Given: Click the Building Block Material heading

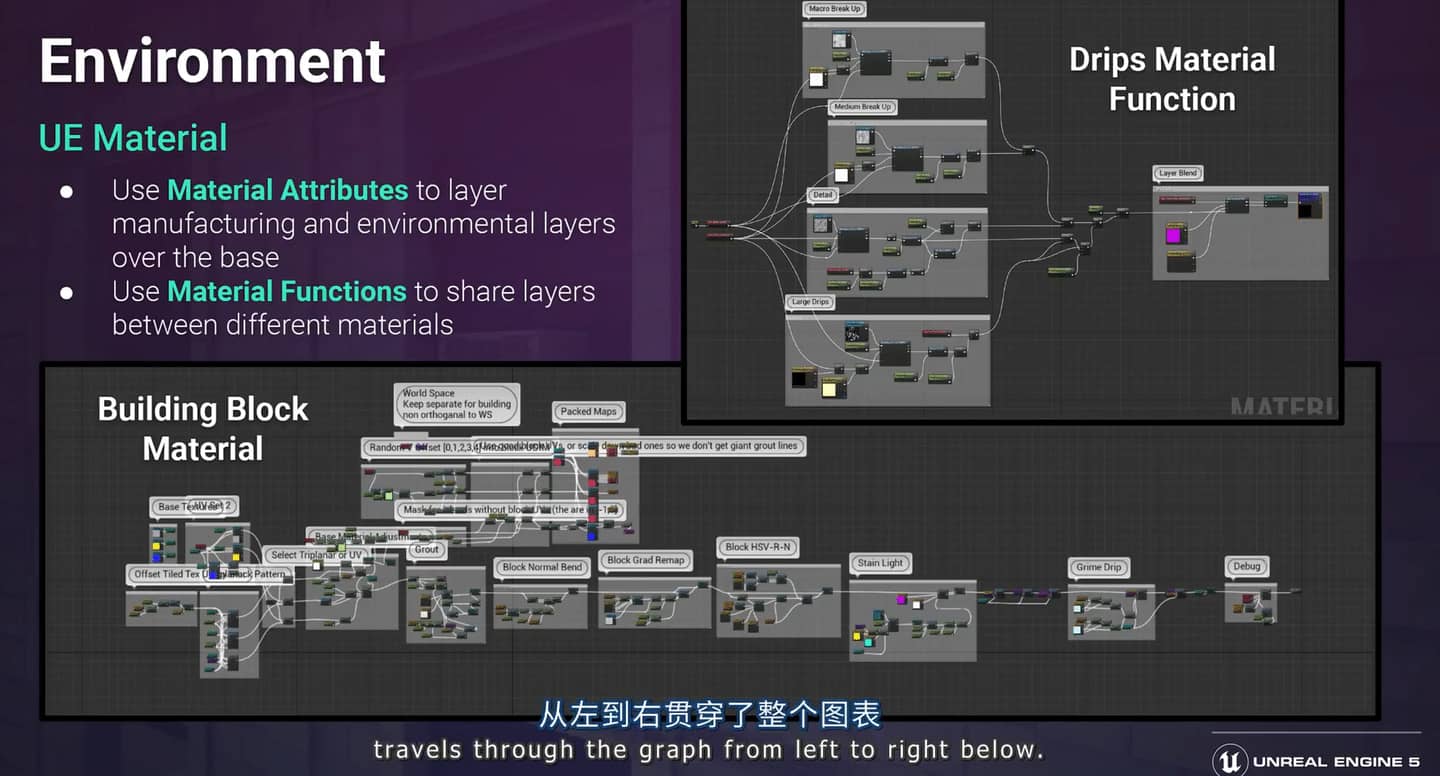Looking at the screenshot, I should point(203,428).
